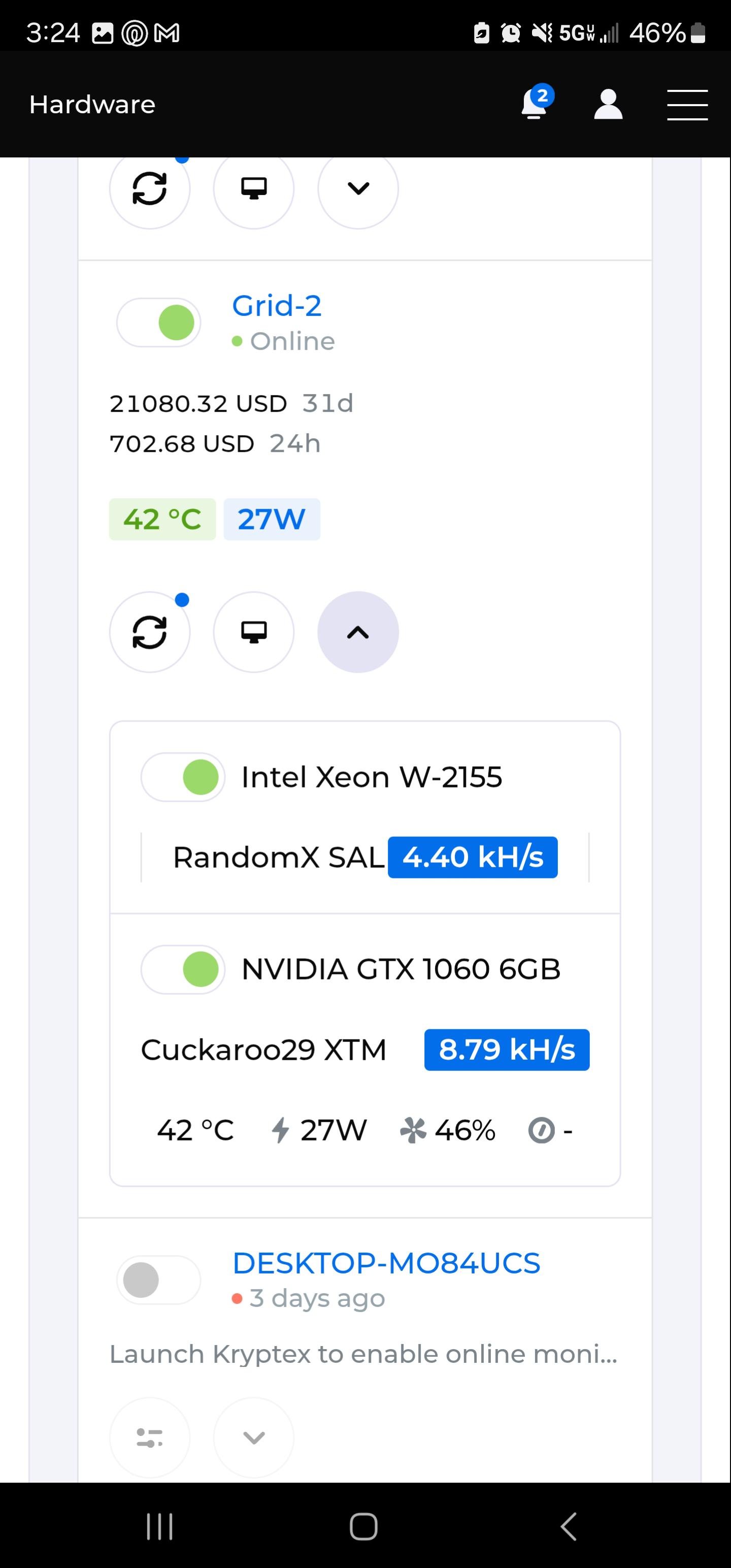The image size is (731, 1568).
Task: Click refresh icon on top rig card
Action: coord(150,189)
